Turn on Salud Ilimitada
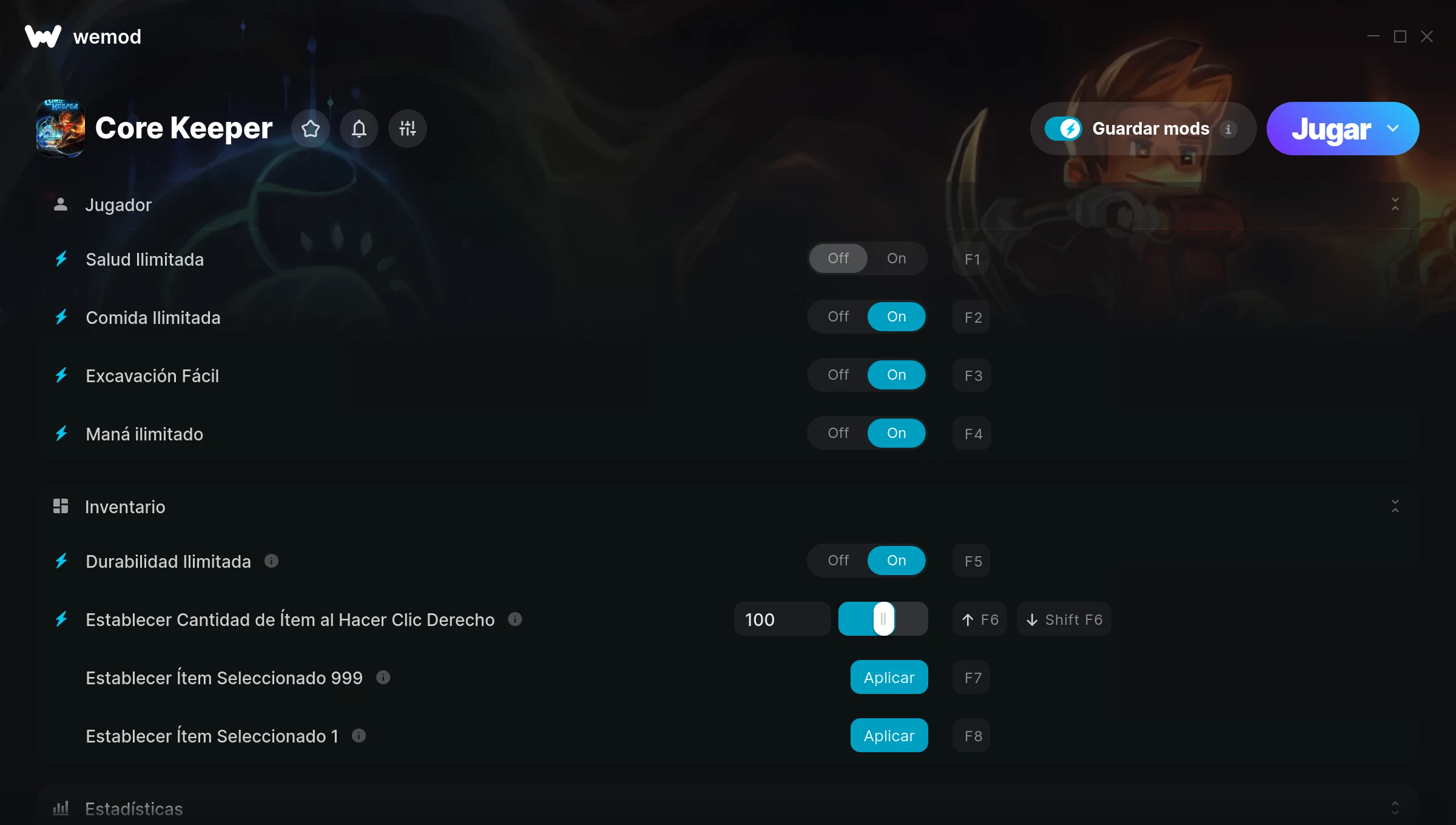 [897, 258]
